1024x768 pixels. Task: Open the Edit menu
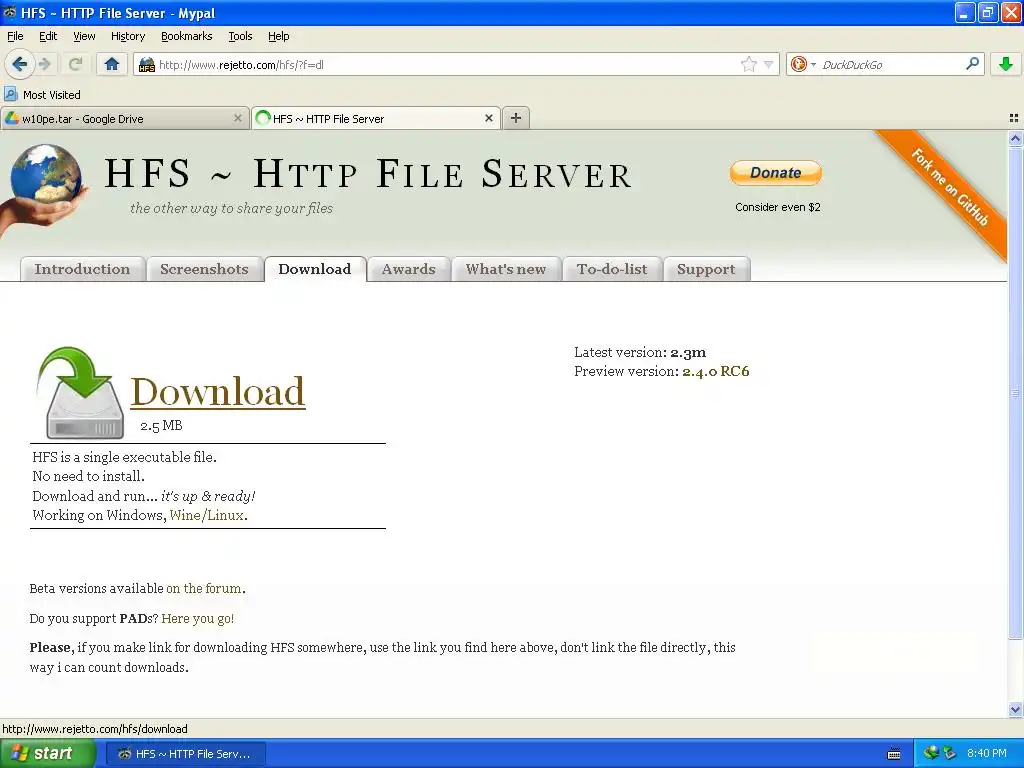tap(48, 36)
